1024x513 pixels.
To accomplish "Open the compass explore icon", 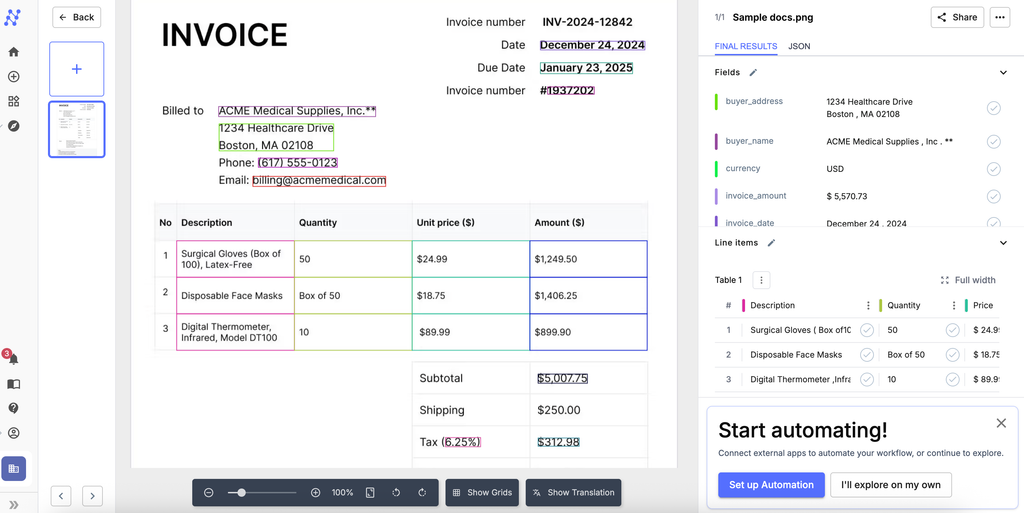I will [x=13, y=126].
